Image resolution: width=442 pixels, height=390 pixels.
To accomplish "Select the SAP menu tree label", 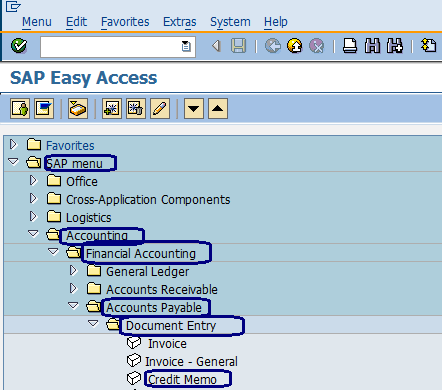I will point(74,164).
